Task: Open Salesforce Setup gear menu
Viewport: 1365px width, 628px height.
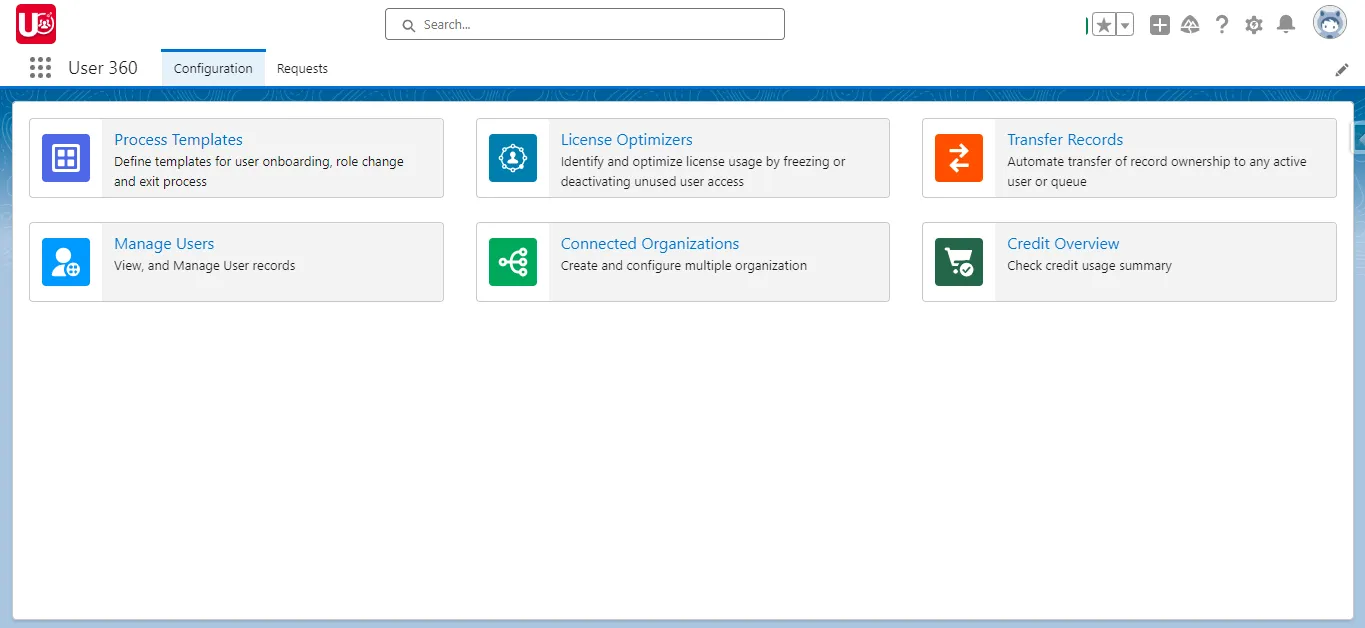Action: pyautogui.click(x=1254, y=24)
